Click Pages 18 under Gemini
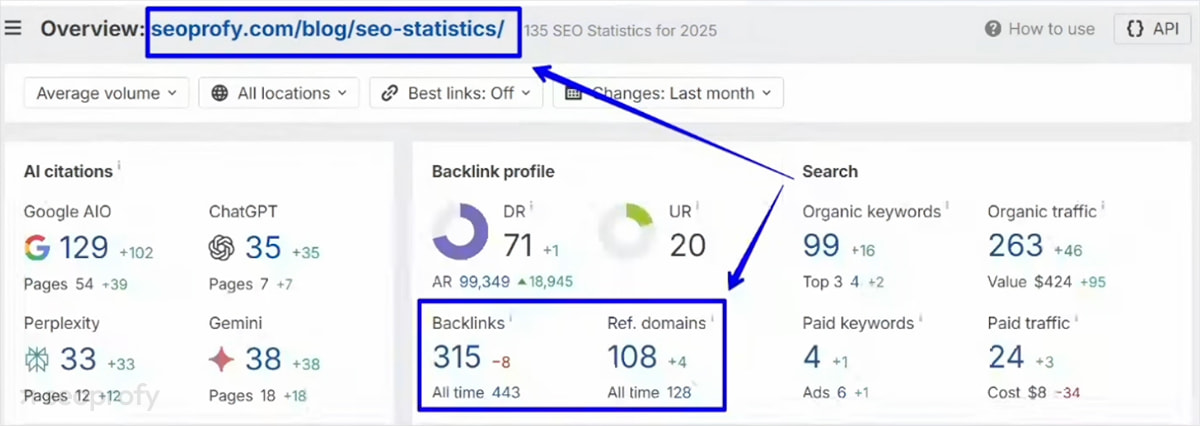This screenshot has height=426, width=1200. click(x=242, y=396)
